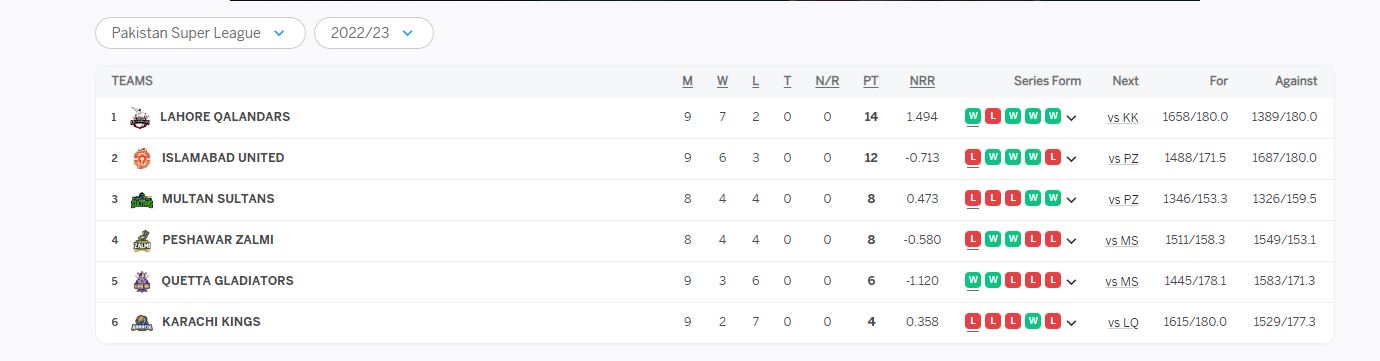Click the first L form badge for Karachi Kings
Image resolution: width=1380 pixels, height=361 pixels.
[x=972, y=321]
